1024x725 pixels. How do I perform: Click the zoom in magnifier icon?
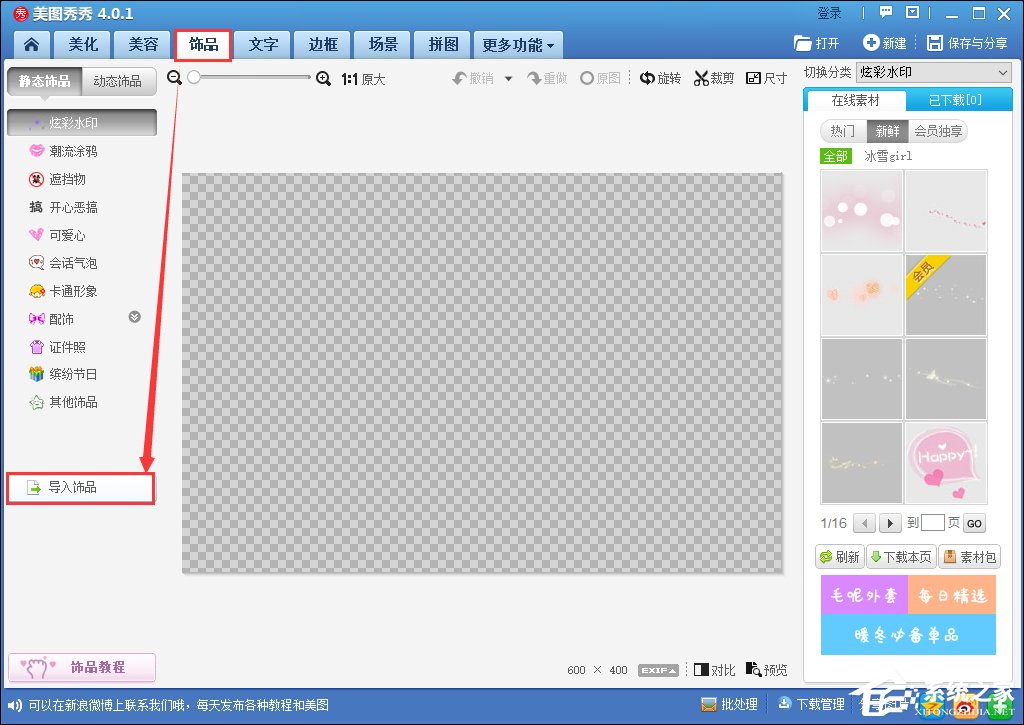click(323, 78)
